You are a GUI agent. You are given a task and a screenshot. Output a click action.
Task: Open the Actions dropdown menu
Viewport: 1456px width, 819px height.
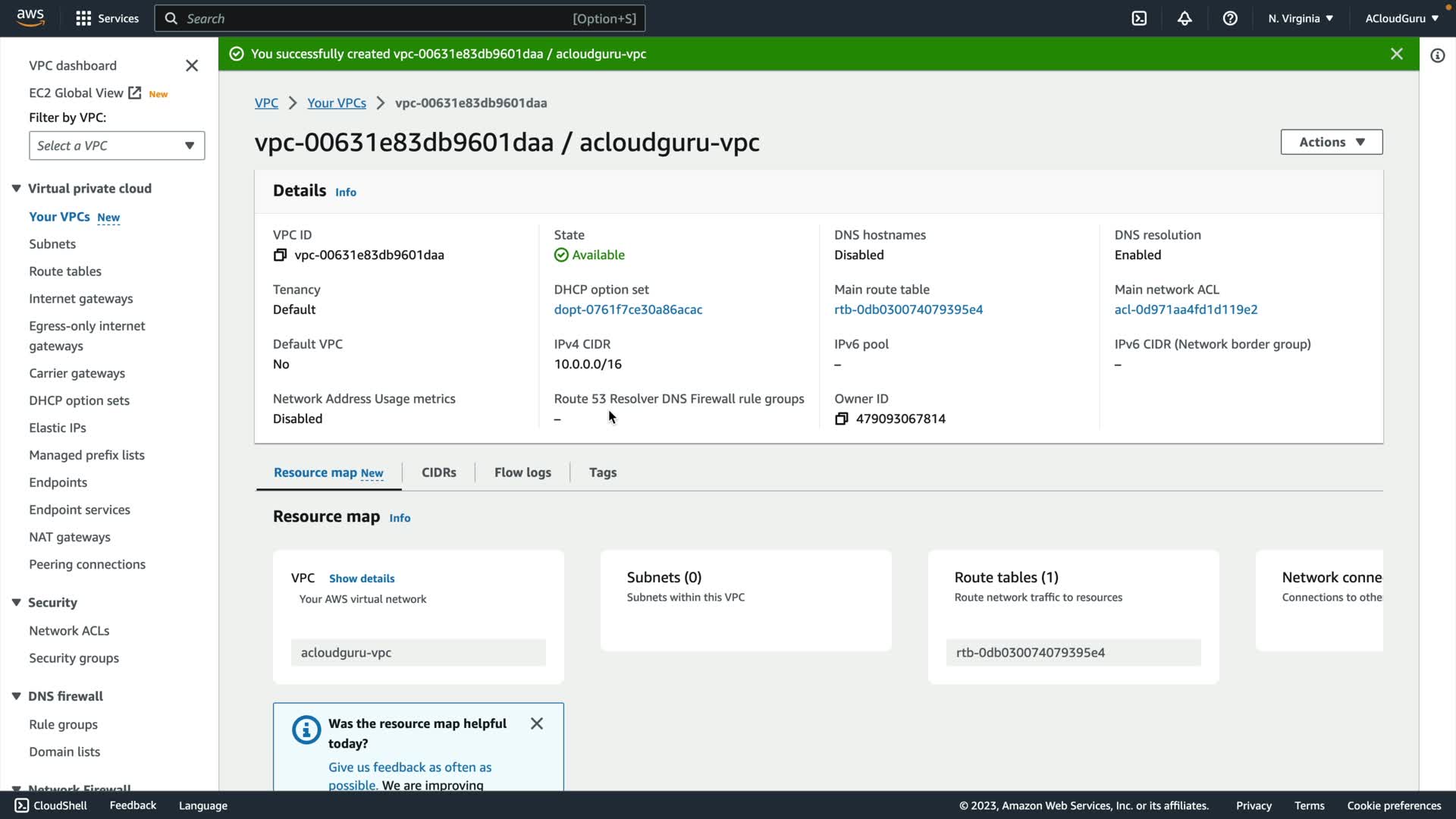1331,142
